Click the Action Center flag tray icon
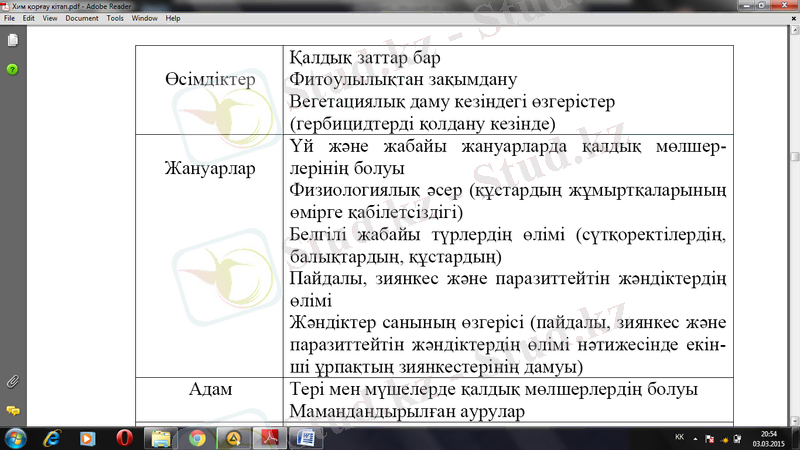This screenshot has height=450, width=800. coord(709,439)
